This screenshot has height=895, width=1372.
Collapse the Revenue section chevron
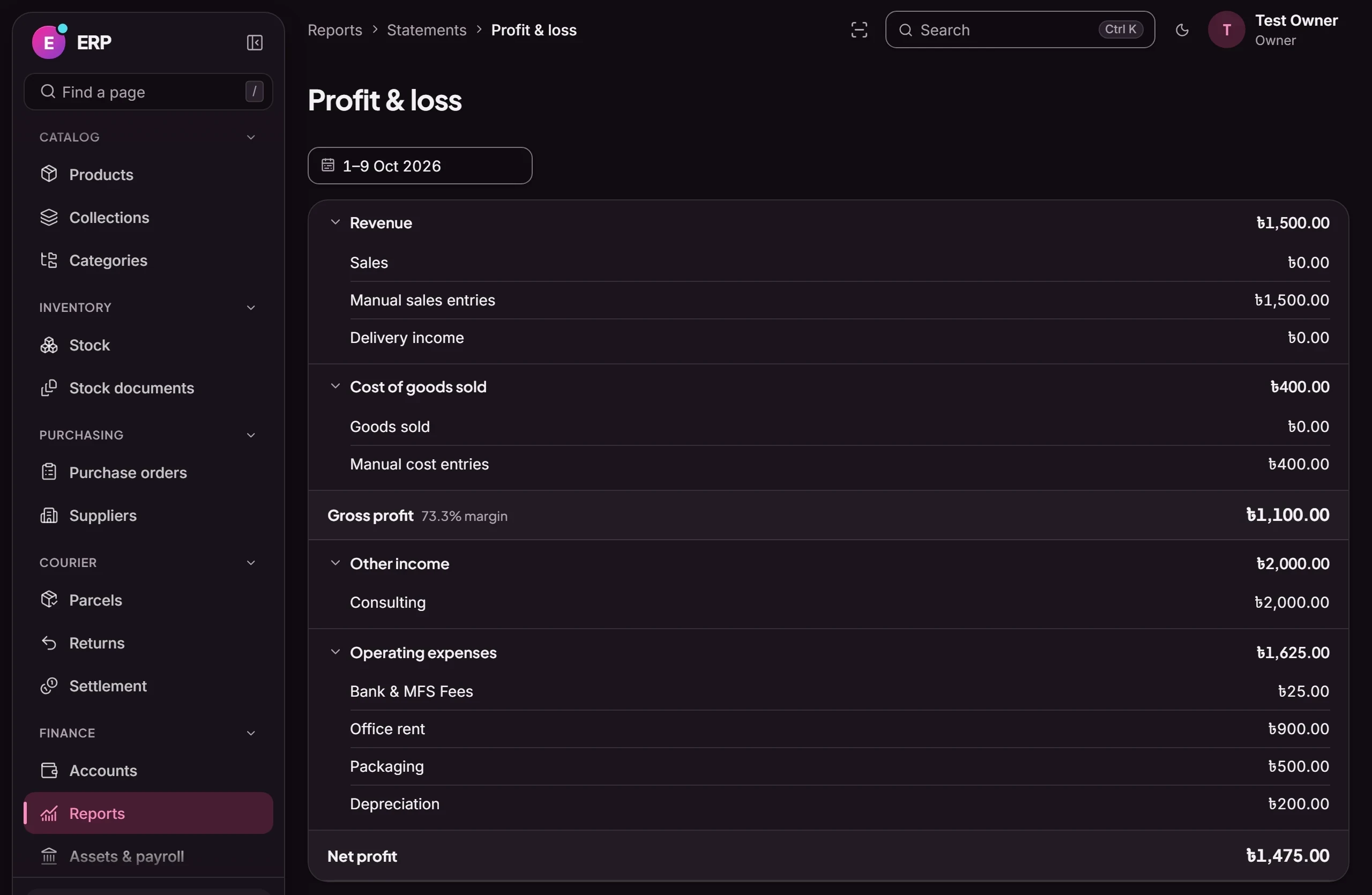click(335, 222)
